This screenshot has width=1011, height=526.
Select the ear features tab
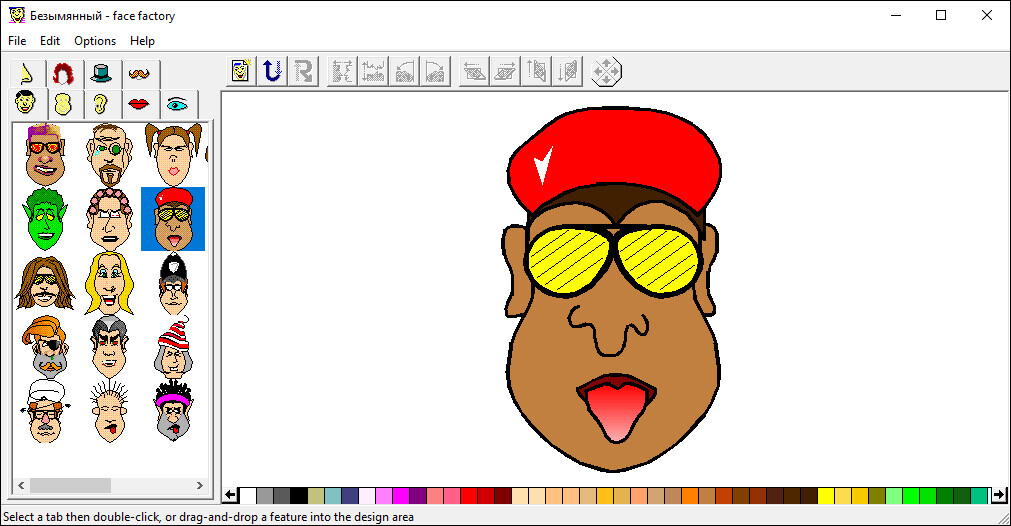pos(100,104)
